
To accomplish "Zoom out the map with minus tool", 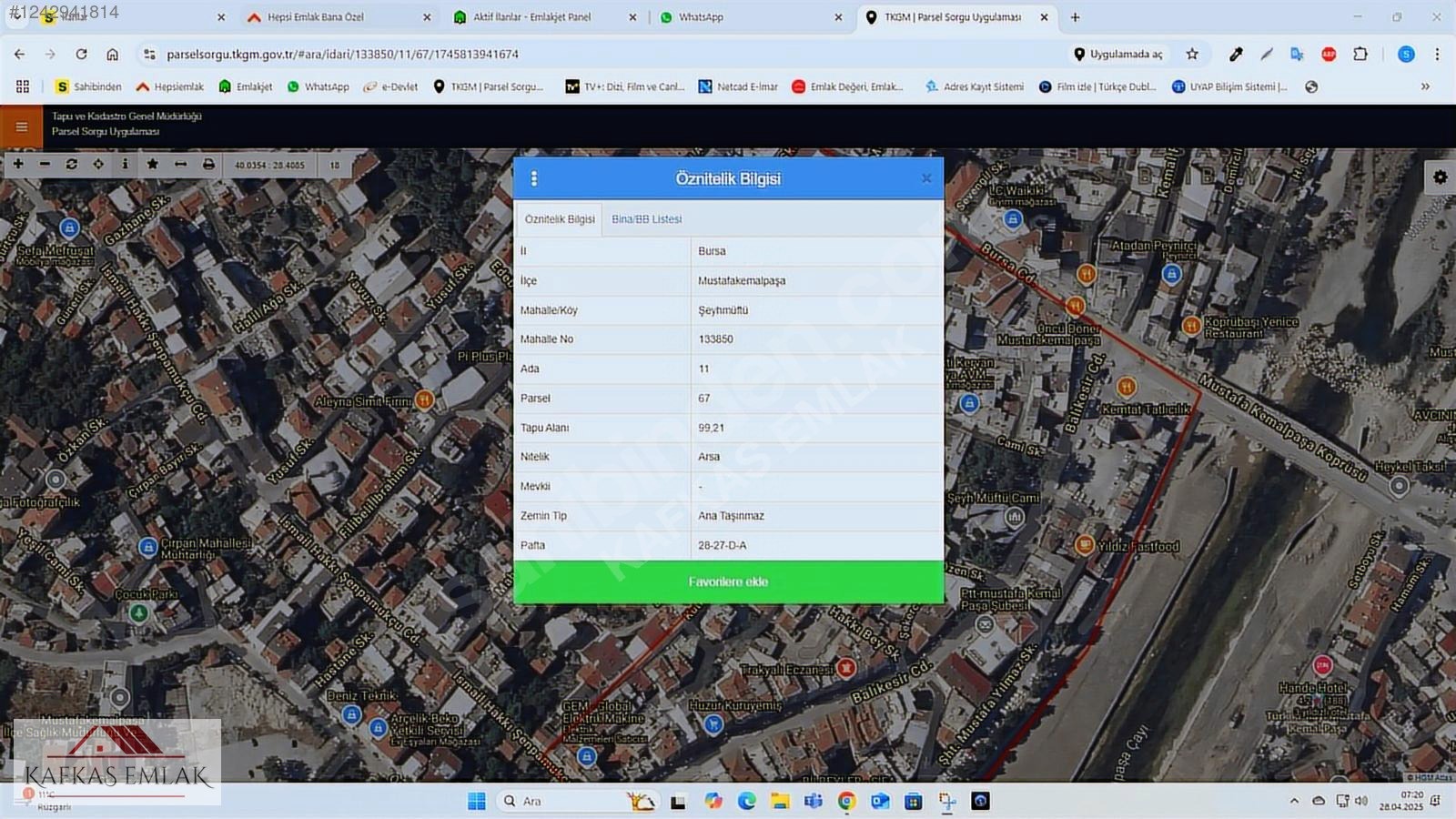I will pos(45,164).
